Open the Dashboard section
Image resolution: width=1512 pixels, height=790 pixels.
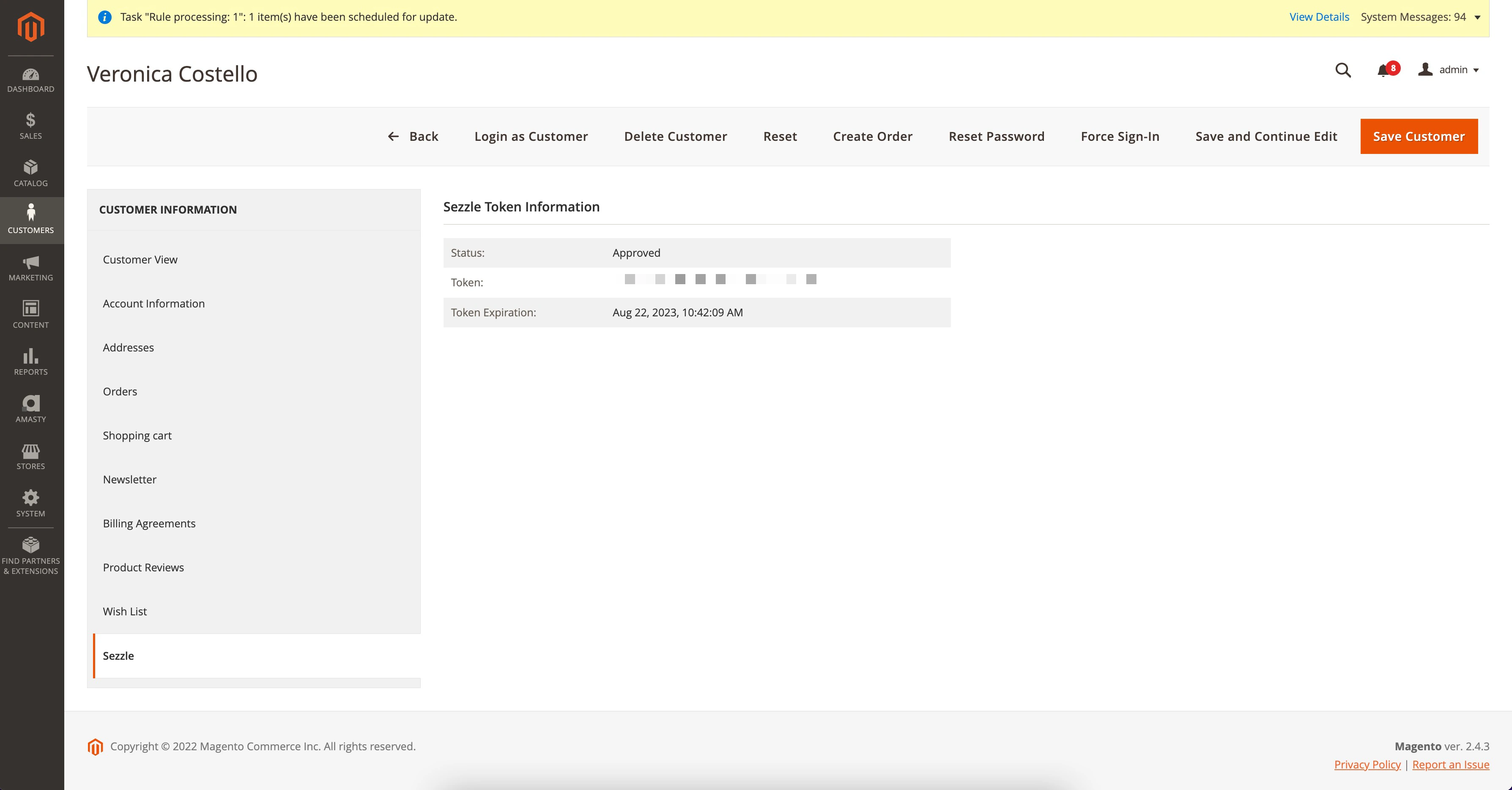[31, 80]
